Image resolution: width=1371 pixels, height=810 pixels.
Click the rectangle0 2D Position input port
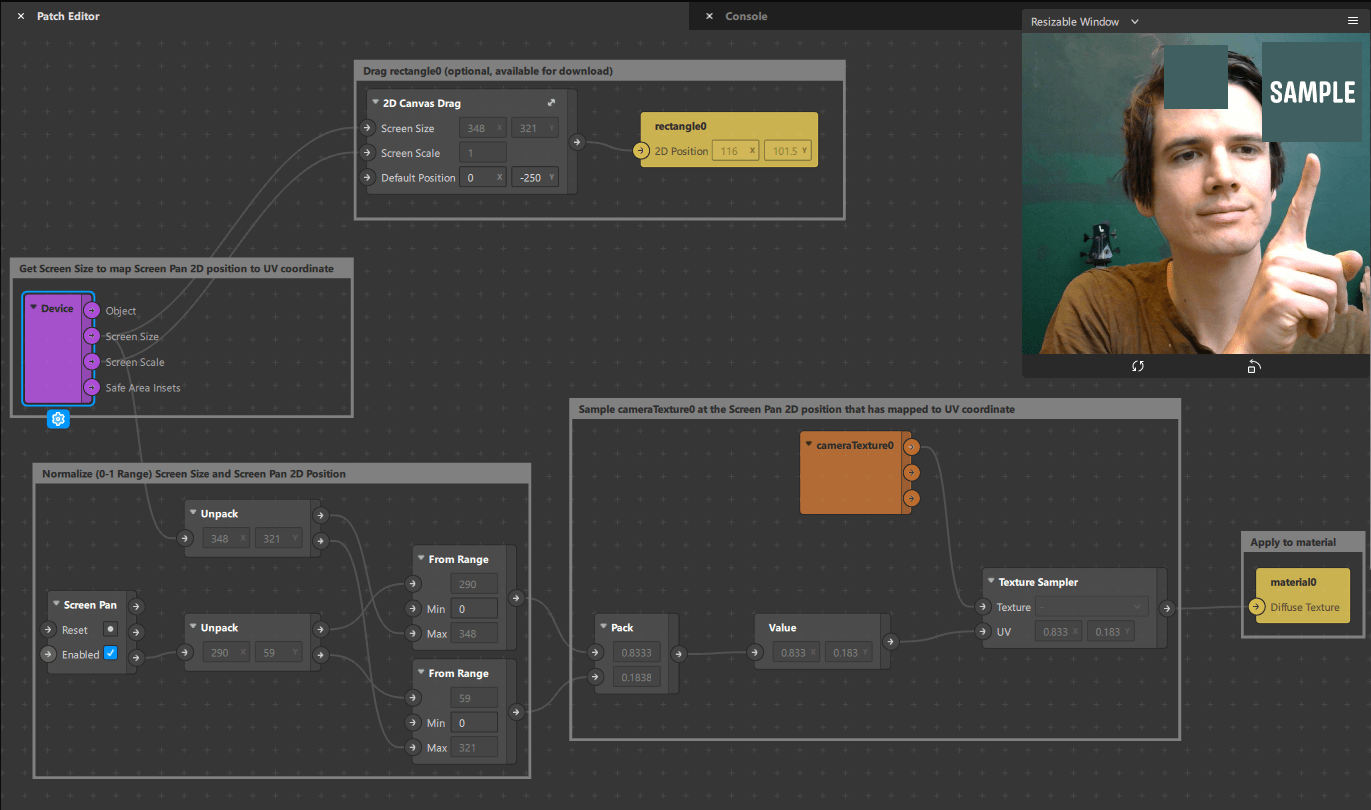pyautogui.click(x=641, y=151)
